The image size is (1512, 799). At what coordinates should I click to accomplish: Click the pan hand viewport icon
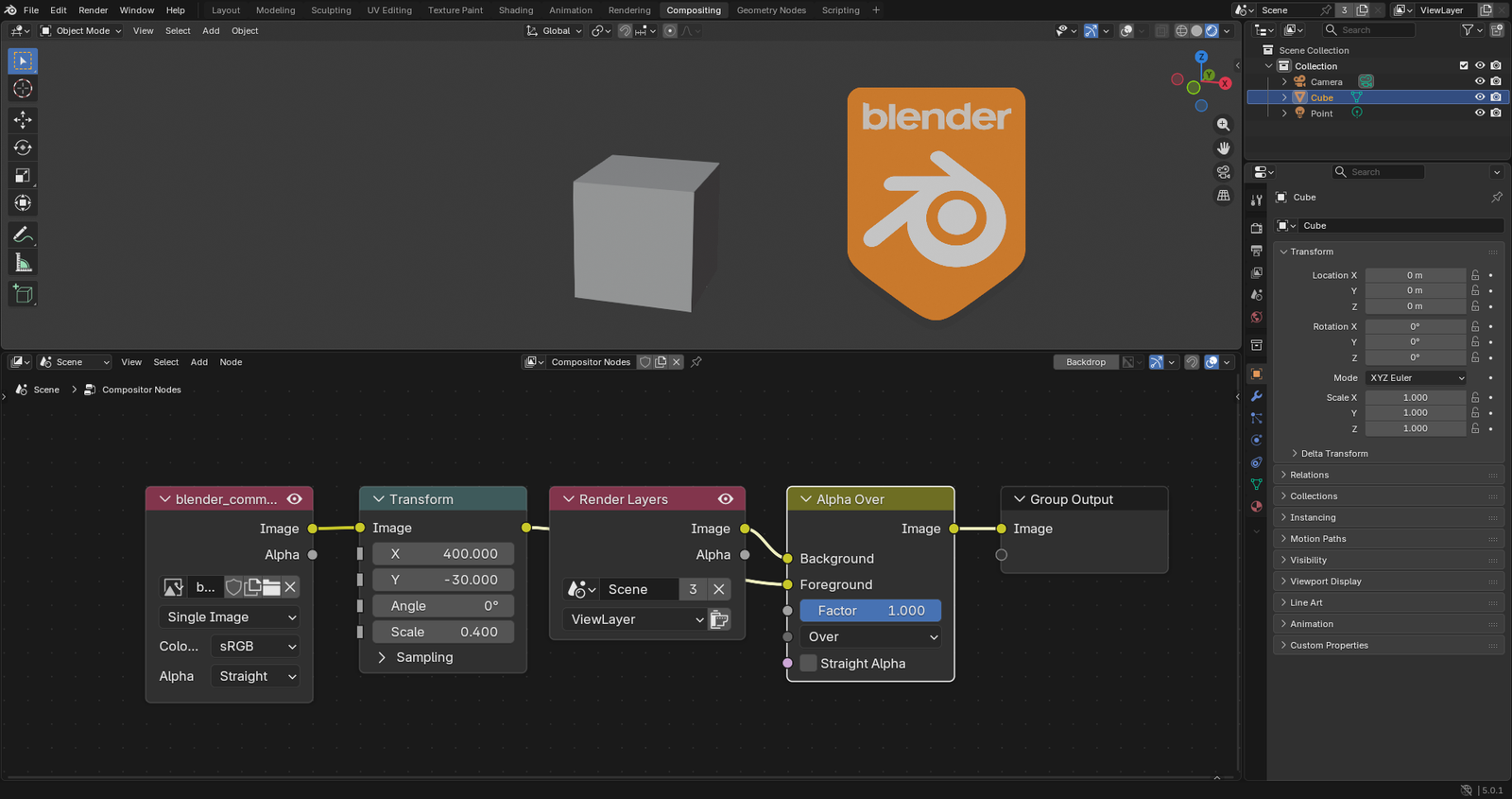(1224, 148)
